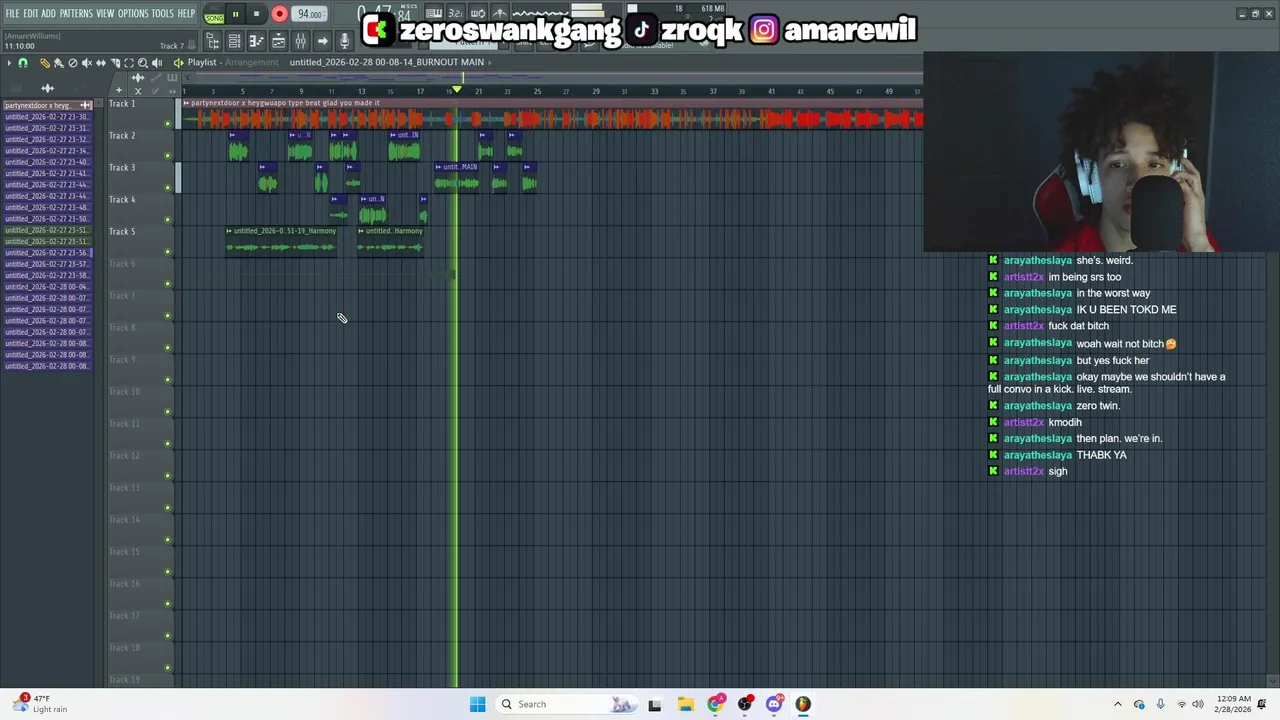Viewport: 1280px width, 720px height.
Task: Open the EDIT menu
Action: (31, 13)
